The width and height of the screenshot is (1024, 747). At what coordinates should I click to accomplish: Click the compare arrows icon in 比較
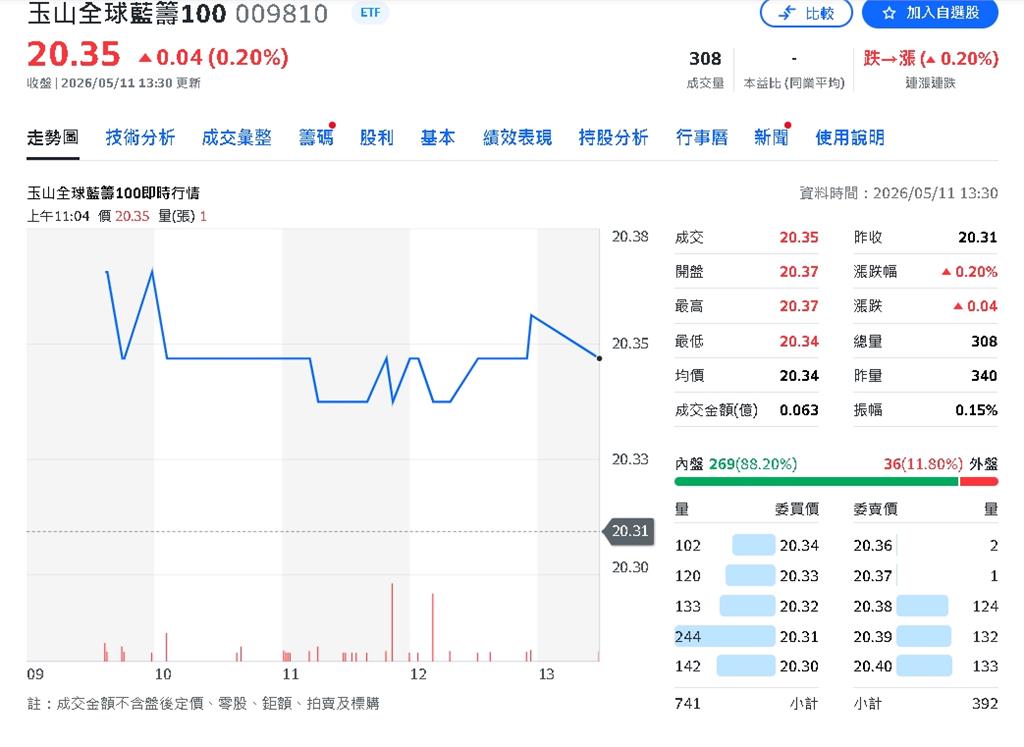pos(788,13)
